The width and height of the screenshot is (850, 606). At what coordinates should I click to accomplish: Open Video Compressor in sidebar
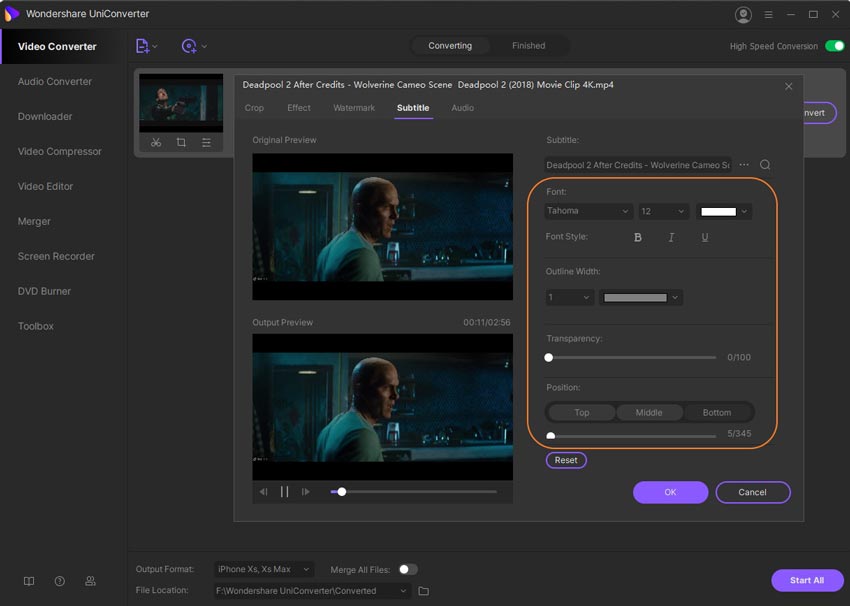(x=60, y=151)
